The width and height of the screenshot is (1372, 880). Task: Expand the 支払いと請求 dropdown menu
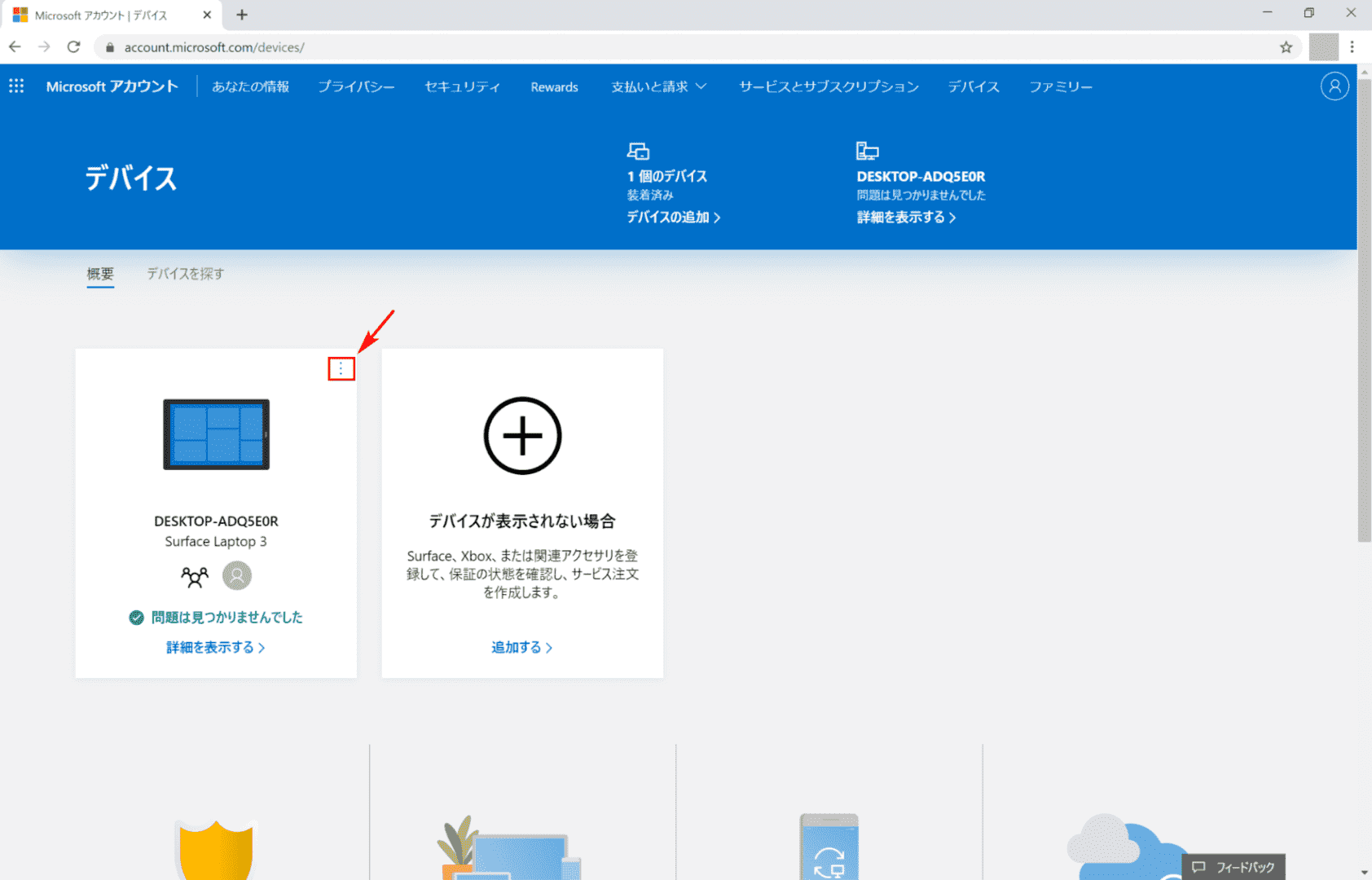tap(658, 86)
